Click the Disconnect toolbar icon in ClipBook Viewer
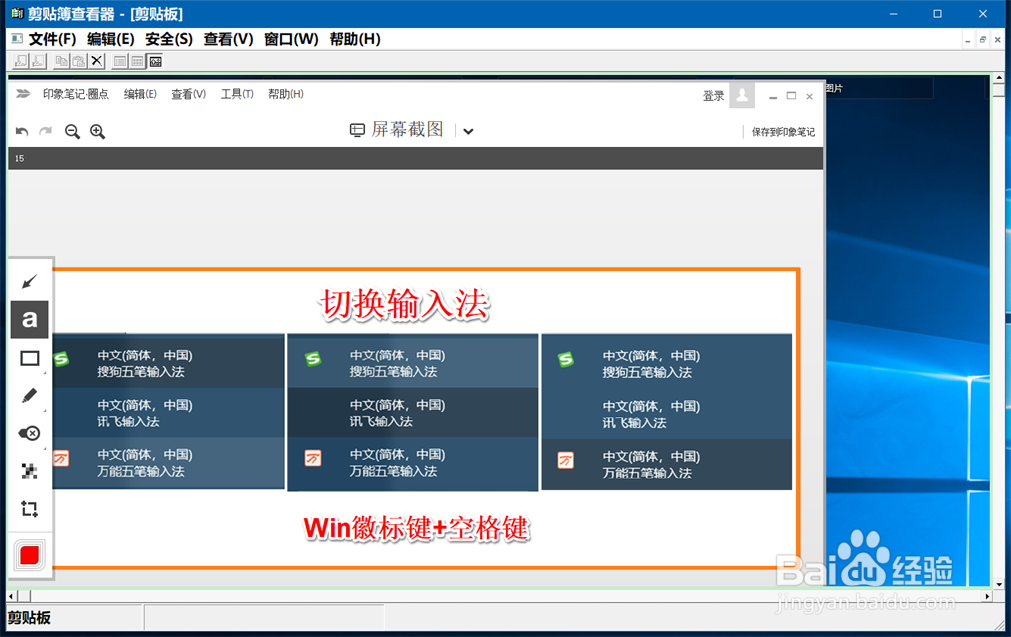Viewport: 1011px width, 637px height. tap(39, 61)
